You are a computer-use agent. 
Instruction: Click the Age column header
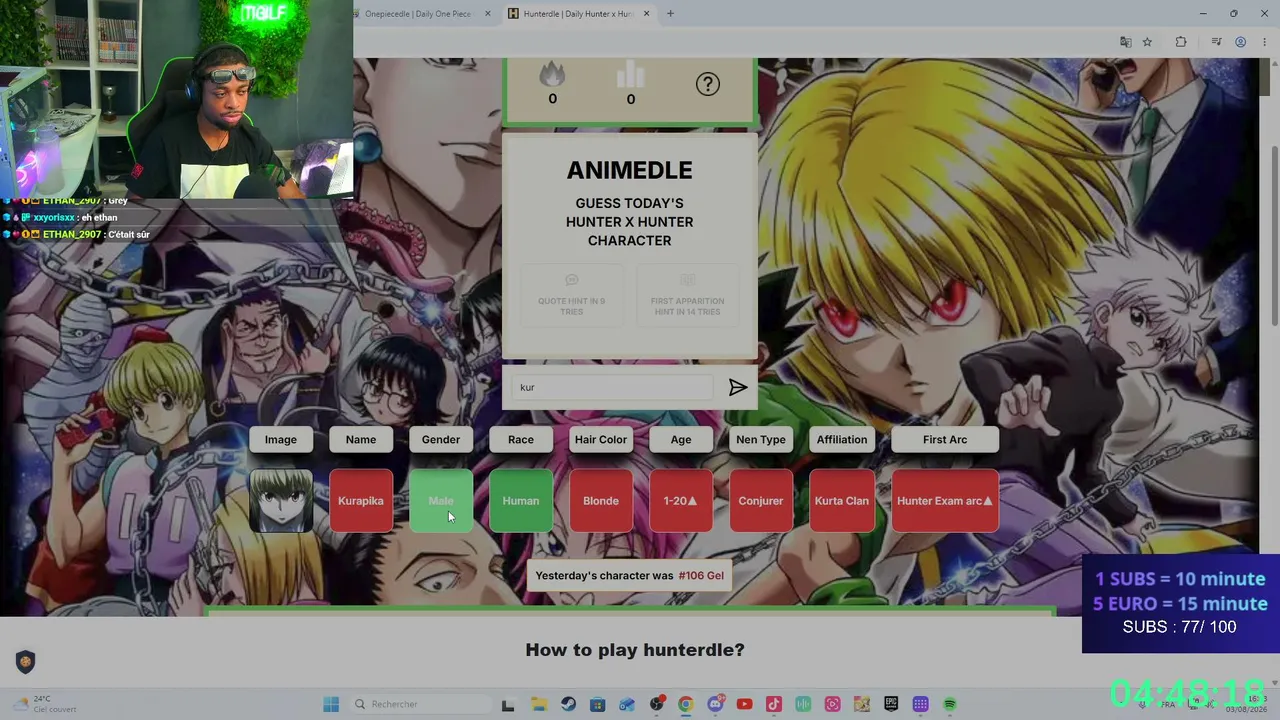tap(681, 440)
